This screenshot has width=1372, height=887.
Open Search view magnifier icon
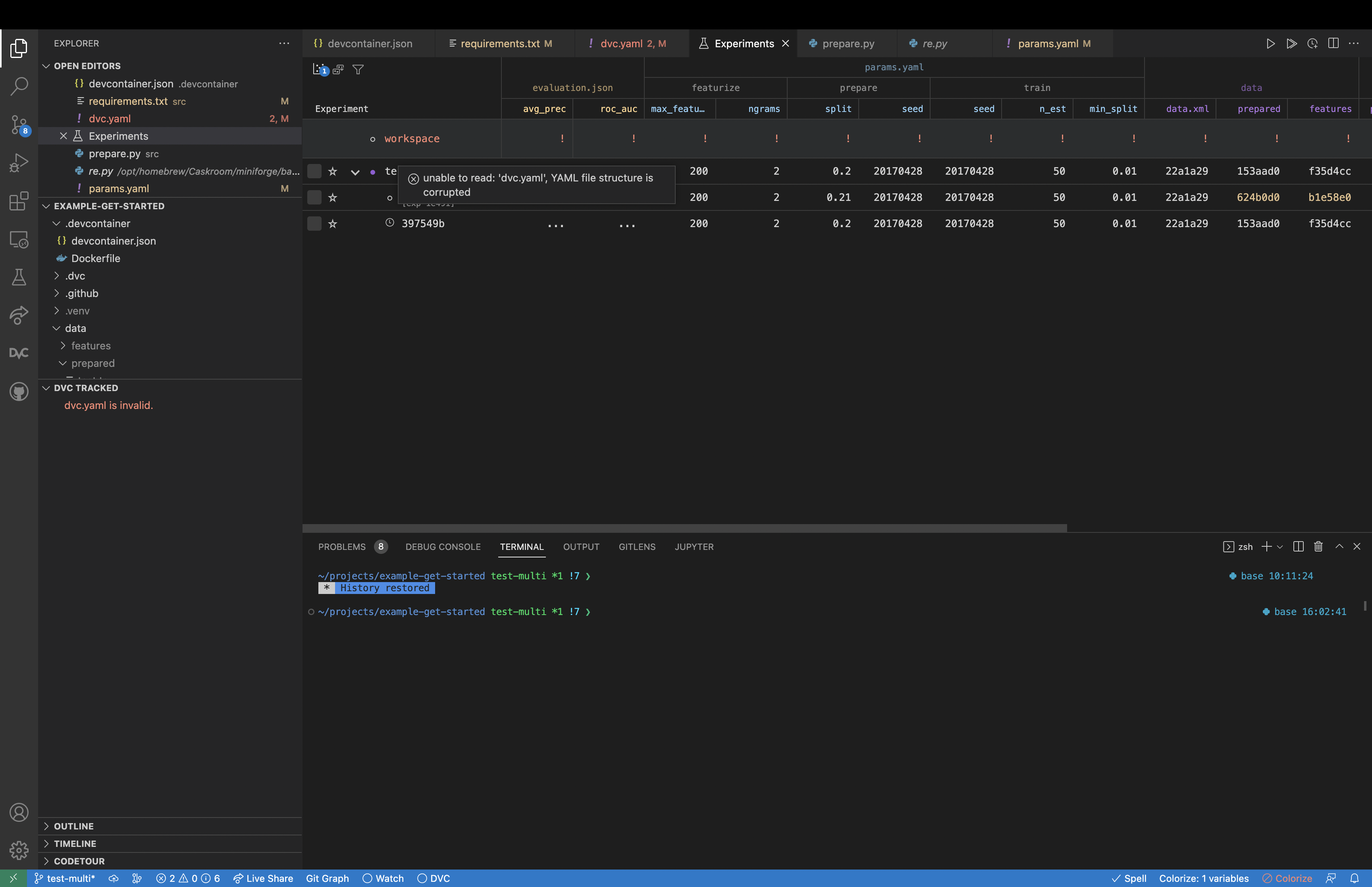tap(18, 87)
